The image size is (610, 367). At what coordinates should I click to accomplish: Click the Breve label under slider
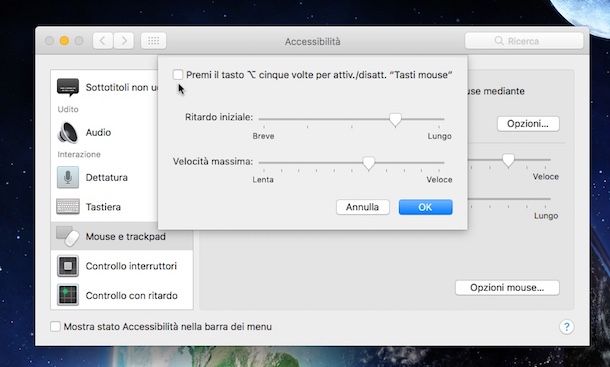(x=263, y=136)
